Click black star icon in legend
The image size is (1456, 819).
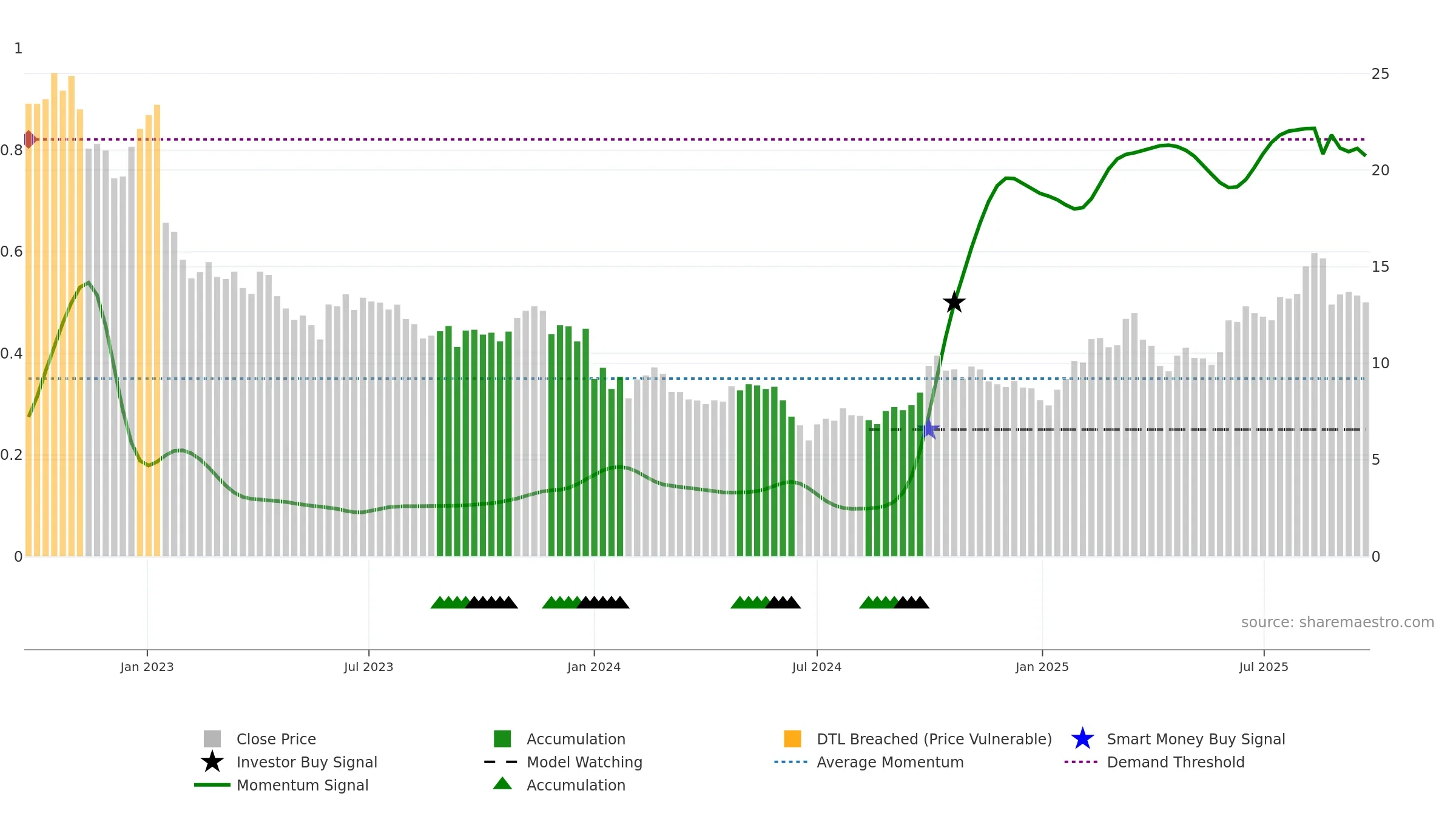pyautogui.click(x=212, y=762)
